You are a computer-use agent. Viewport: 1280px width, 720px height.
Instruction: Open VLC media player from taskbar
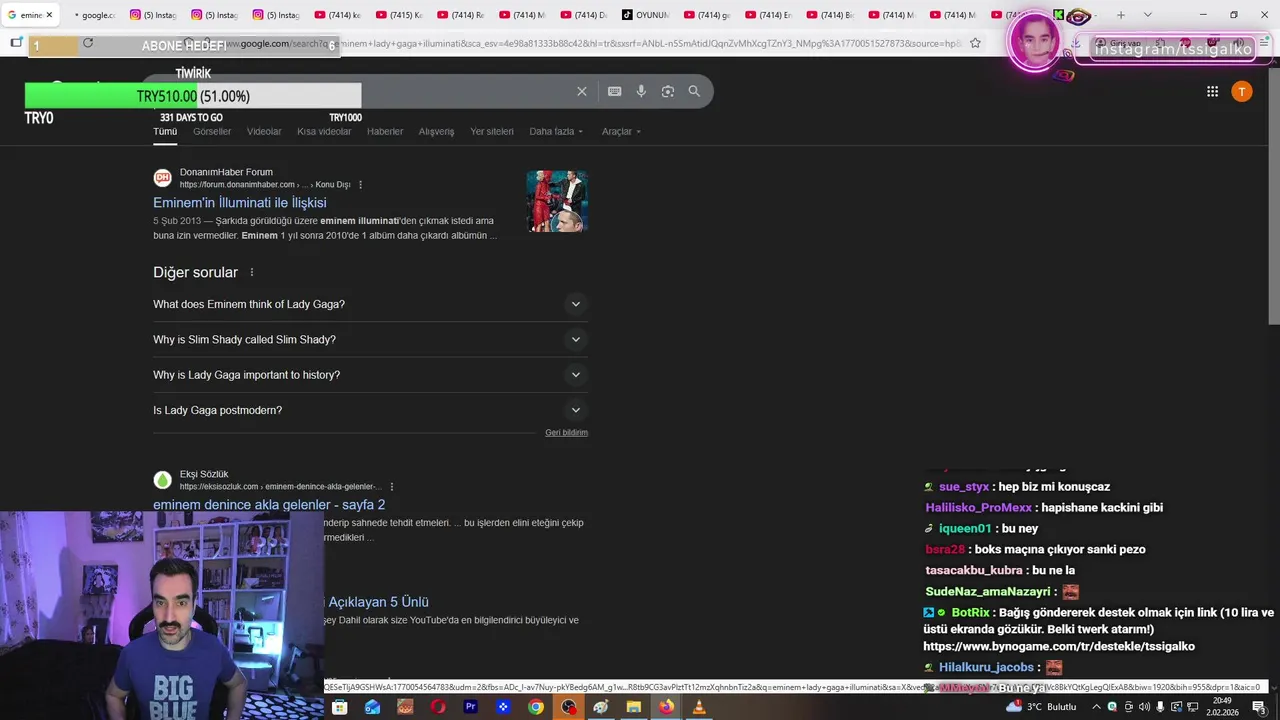coord(699,707)
